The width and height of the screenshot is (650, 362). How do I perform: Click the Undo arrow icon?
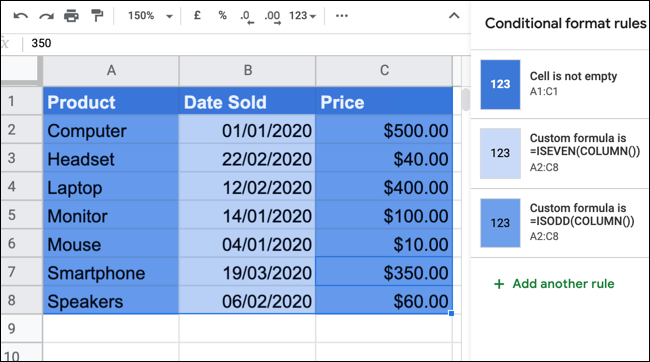[20, 16]
